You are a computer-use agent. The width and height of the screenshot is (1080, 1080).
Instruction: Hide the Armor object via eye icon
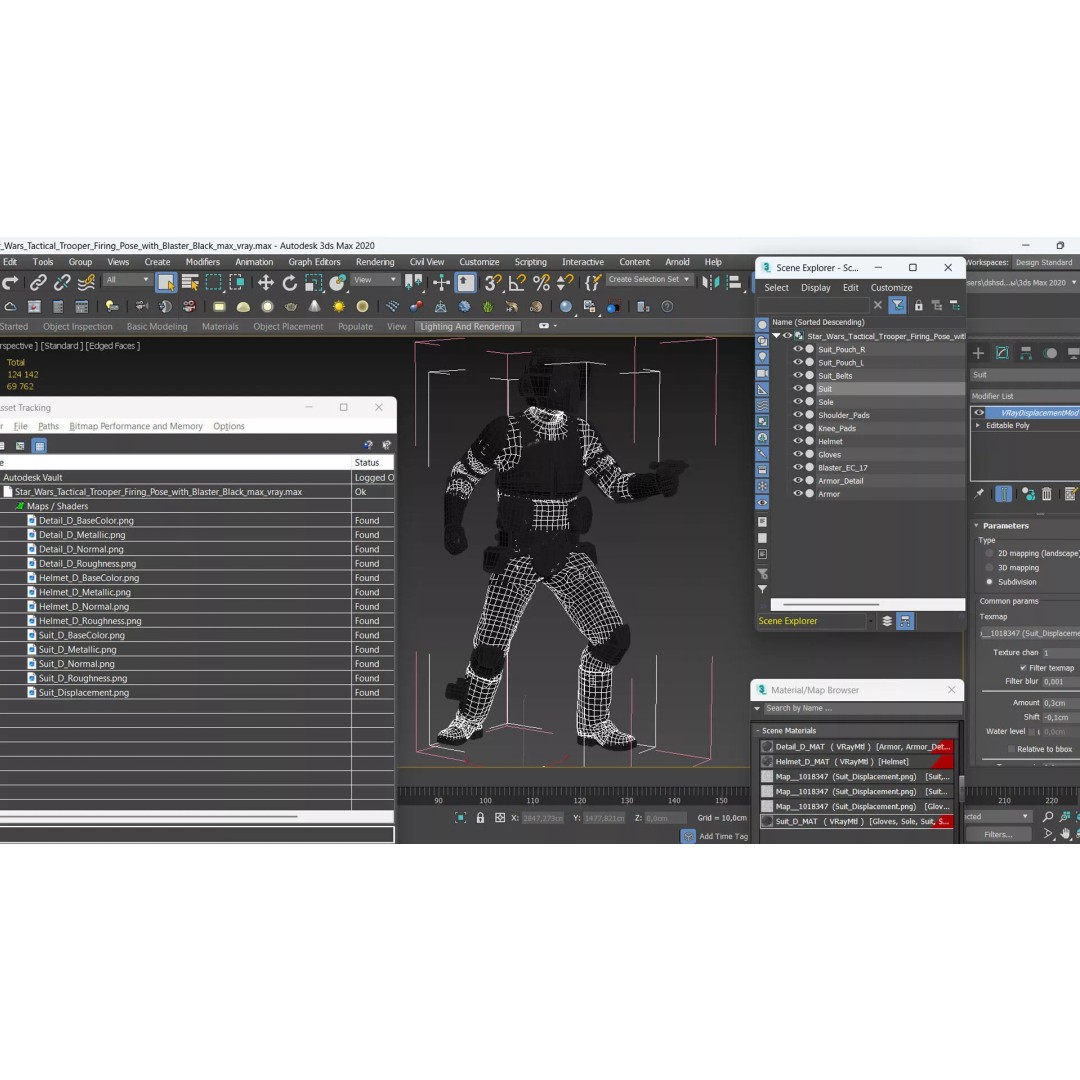click(x=798, y=493)
